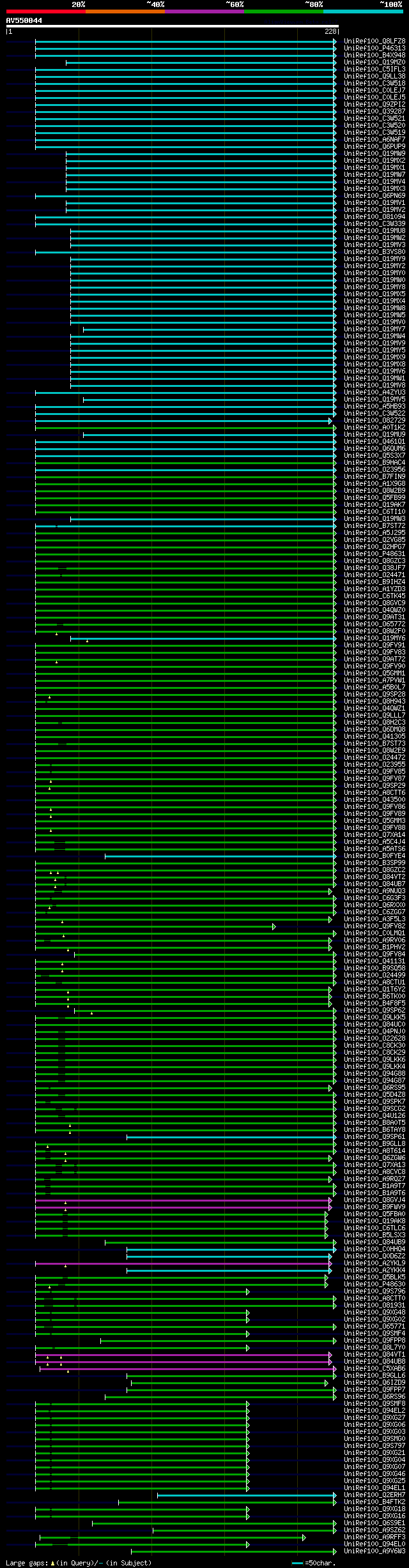
Task: Click the red segment of the identity legend
Action: (45, 11)
